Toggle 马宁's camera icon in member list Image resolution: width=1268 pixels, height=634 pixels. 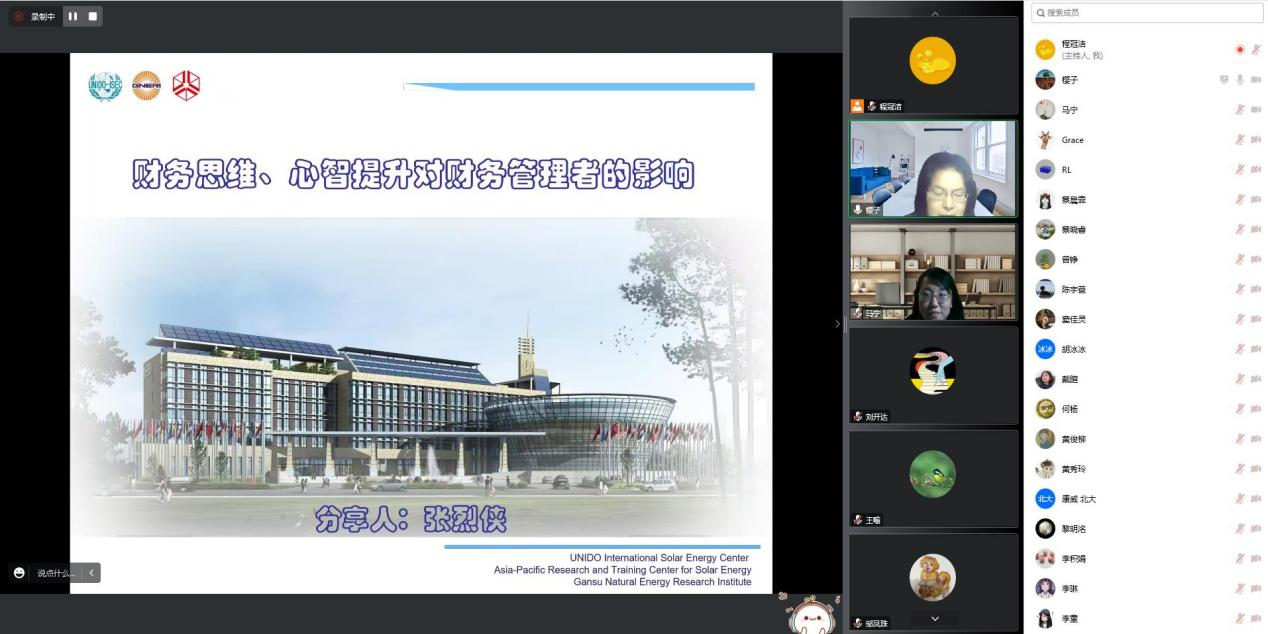click(1256, 110)
